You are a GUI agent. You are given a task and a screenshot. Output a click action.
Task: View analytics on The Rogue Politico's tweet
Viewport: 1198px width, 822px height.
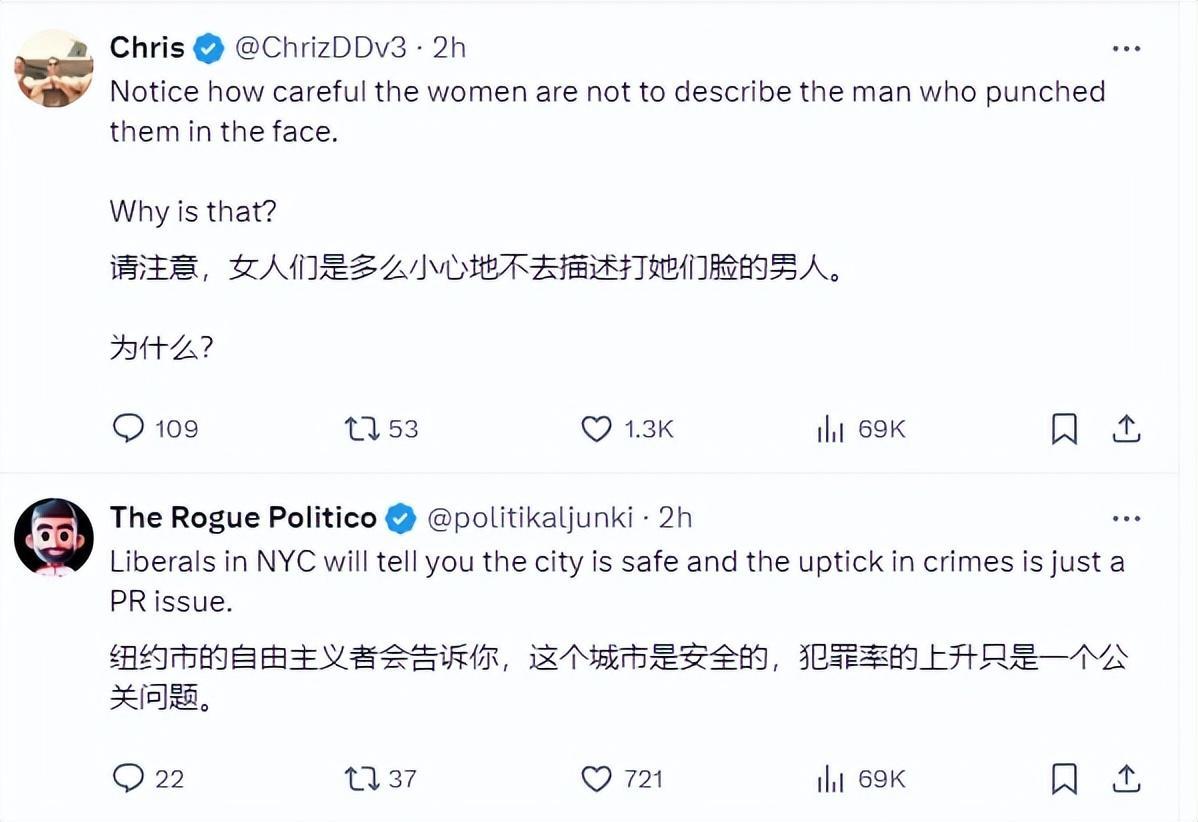(831, 778)
